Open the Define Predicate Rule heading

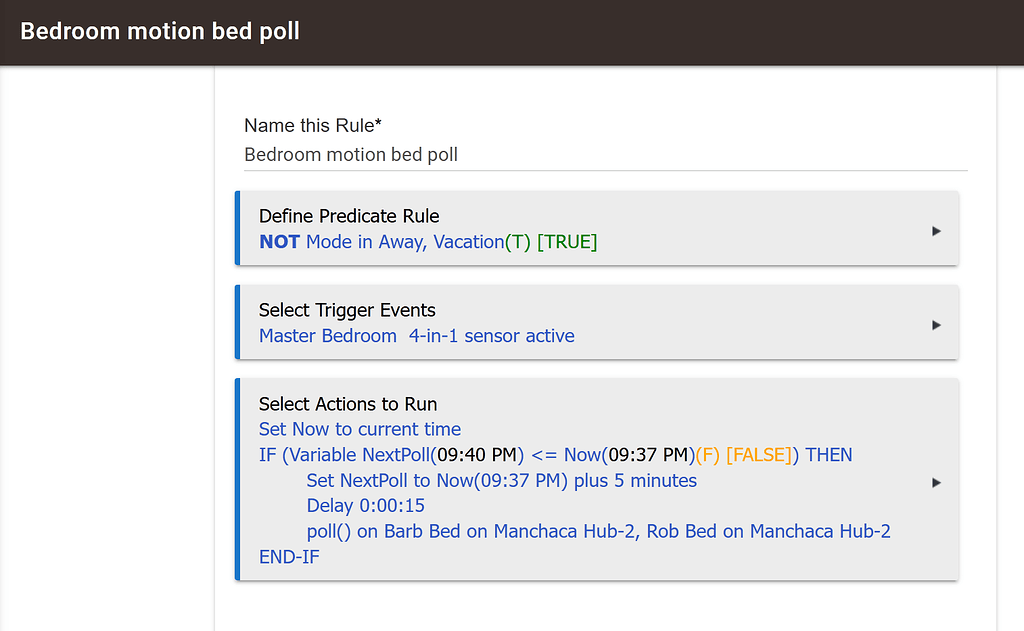point(349,216)
